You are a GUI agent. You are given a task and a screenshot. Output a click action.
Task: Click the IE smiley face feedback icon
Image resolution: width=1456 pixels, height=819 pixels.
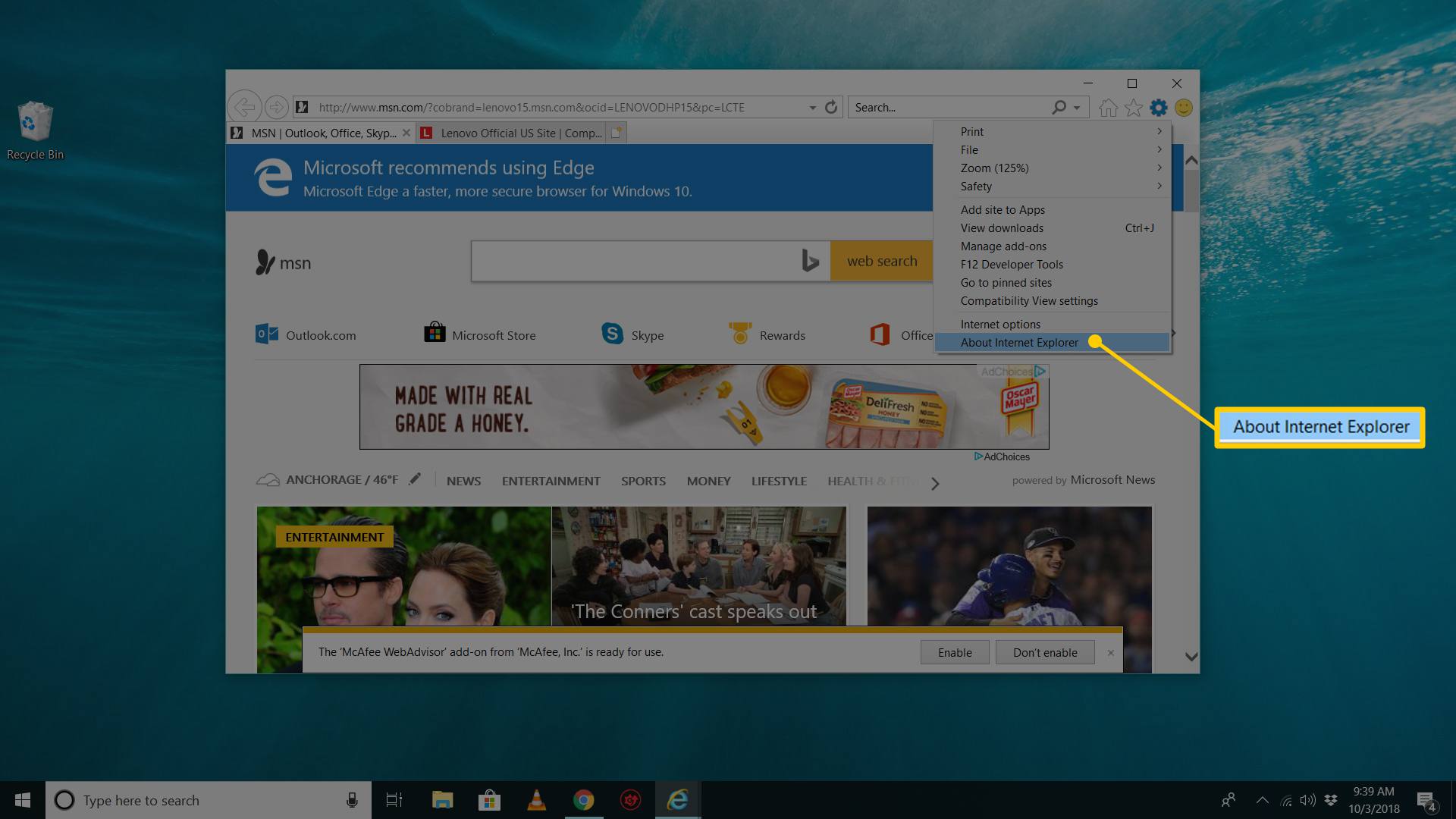pos(1183,107)
